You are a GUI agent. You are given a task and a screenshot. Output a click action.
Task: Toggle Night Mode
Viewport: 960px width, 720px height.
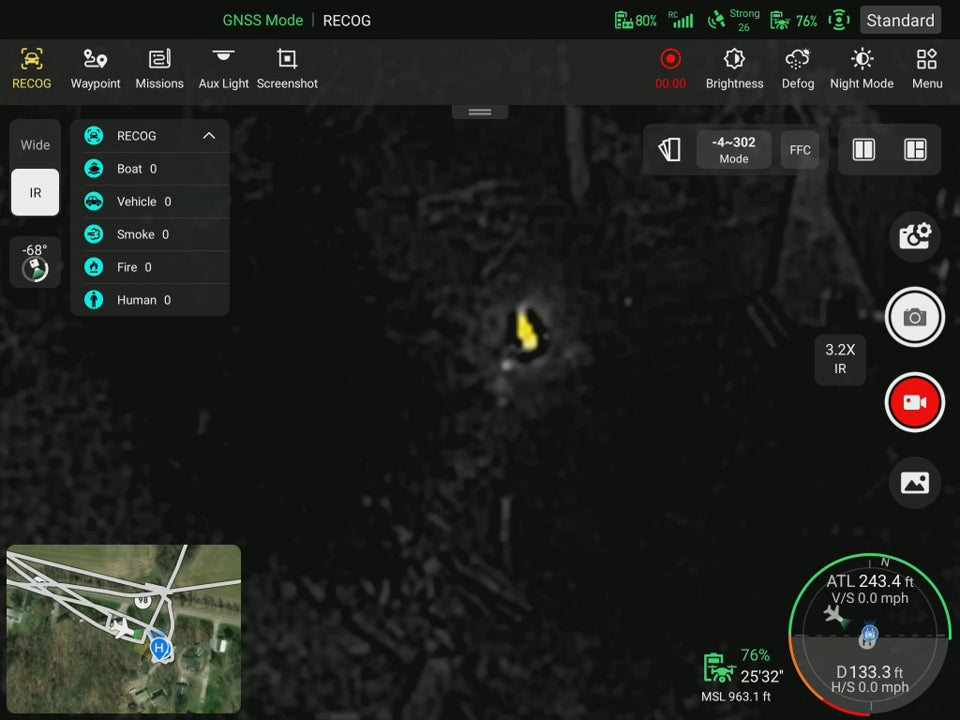tap(861, 69)
